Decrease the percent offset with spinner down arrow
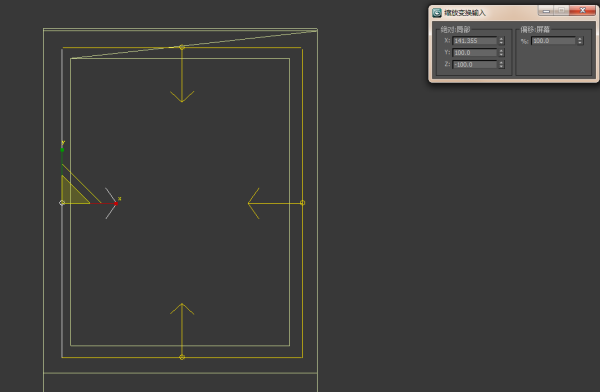The width and height of the screenshot is (600, 392). pyautogui.click(x=580, y=42)
